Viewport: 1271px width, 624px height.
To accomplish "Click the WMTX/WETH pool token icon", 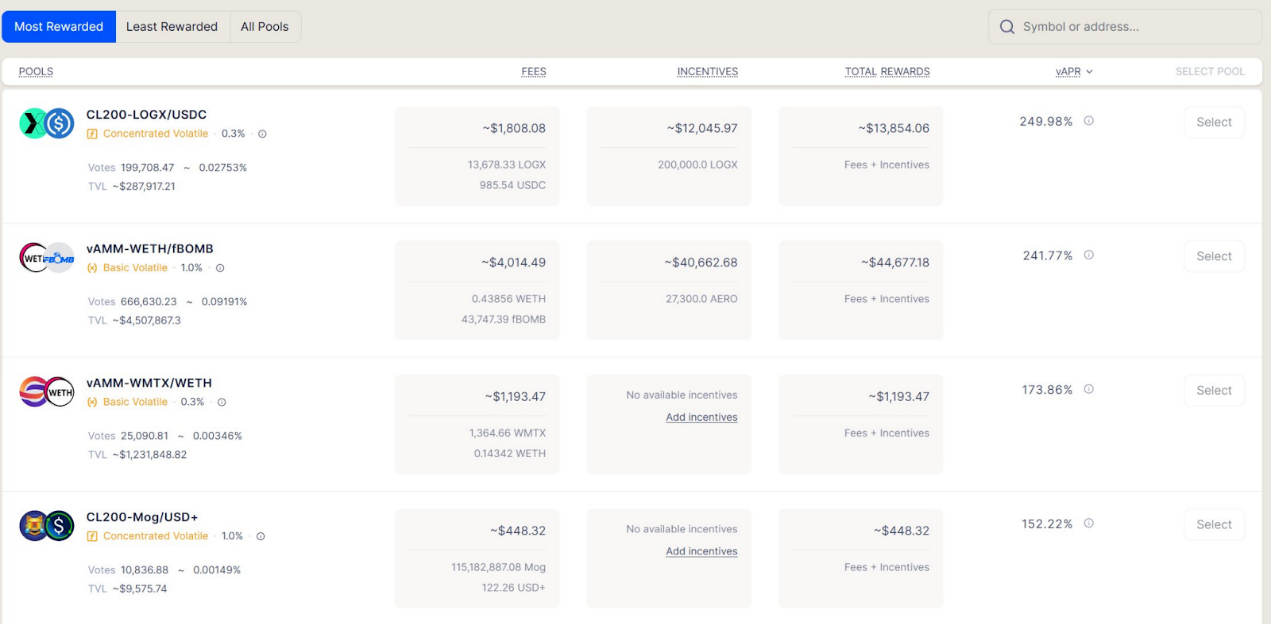I will [x=47, y=392].
